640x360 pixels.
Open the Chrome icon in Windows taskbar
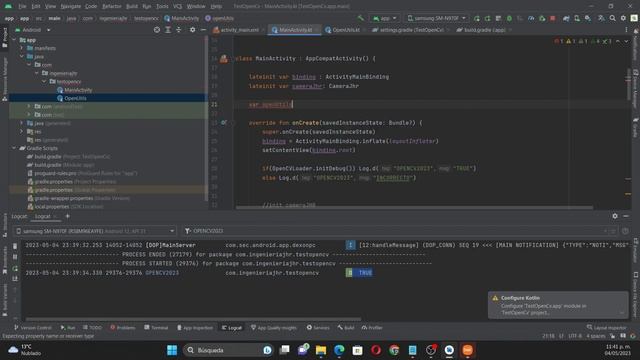tap(394, 350)
